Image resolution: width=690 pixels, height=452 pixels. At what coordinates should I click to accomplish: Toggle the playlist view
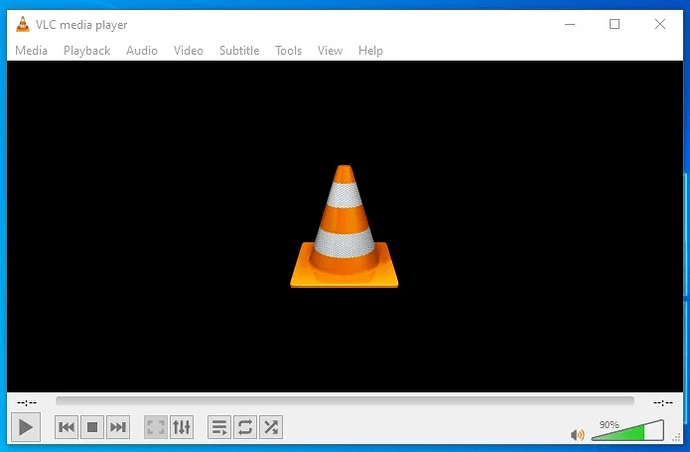coord(219,427)
